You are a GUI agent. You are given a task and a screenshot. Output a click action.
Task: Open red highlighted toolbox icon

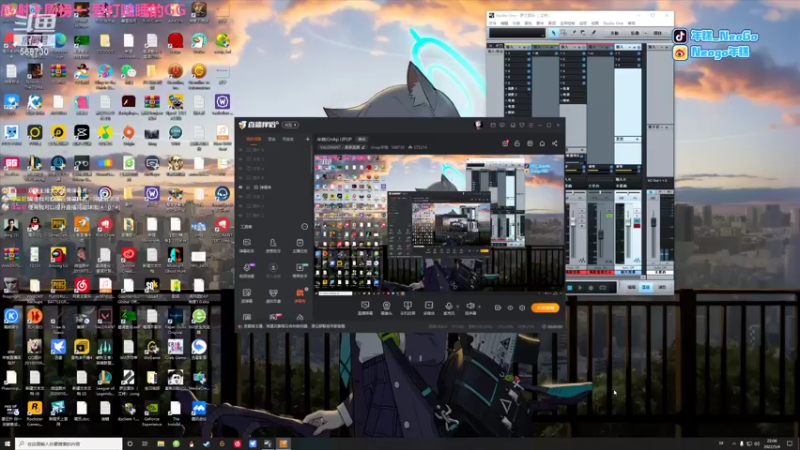[300, 293]
